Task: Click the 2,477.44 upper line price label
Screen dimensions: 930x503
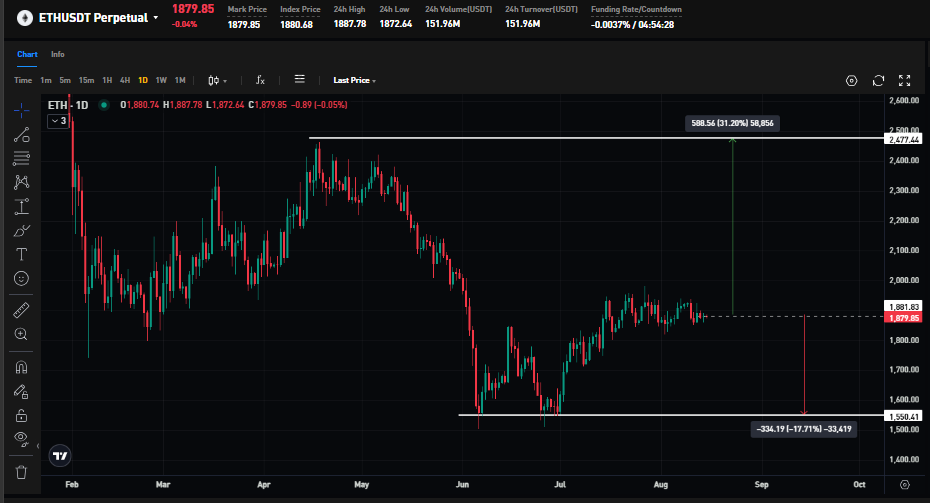Action: pos(904,139)
